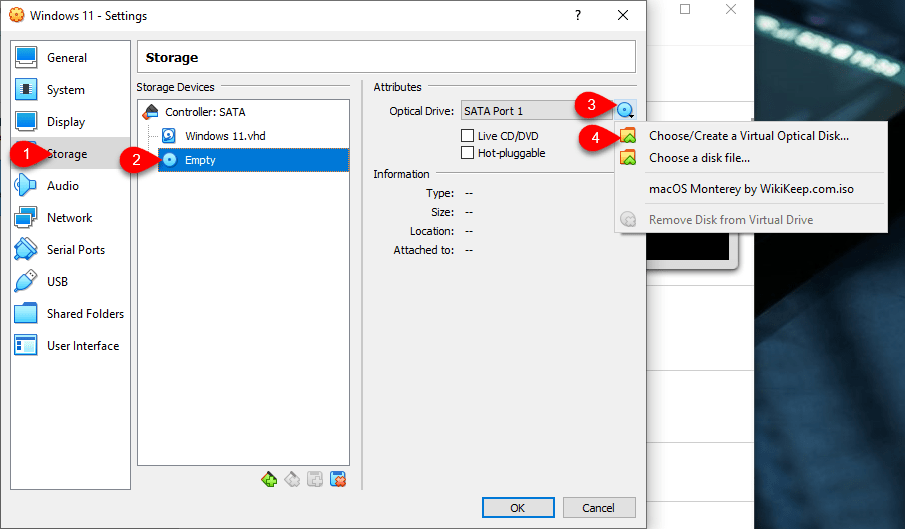Select the Controller: SATA tree node
905x529 pixels.
click(243, 112)
